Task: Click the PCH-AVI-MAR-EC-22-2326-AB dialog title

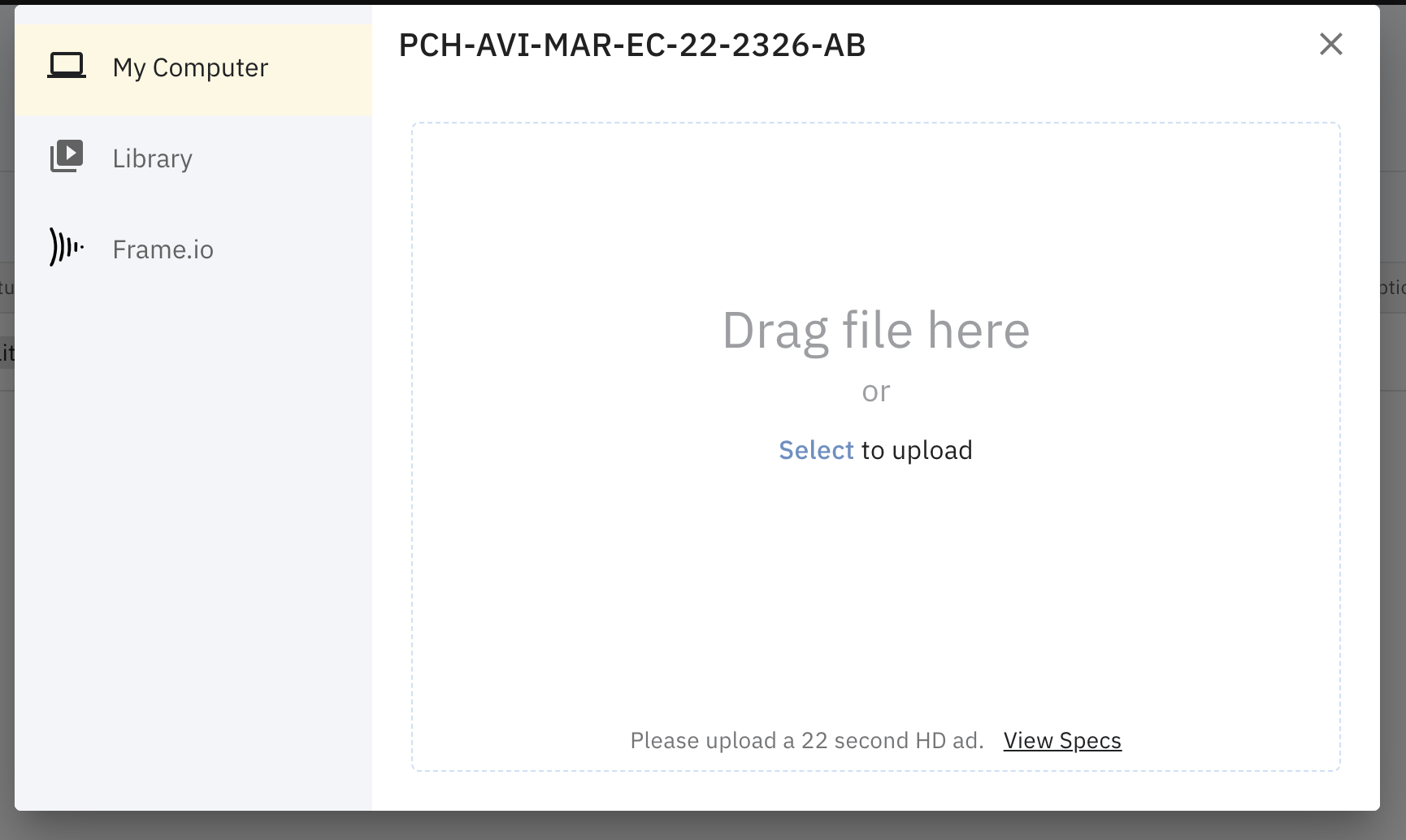Action: 632,45
